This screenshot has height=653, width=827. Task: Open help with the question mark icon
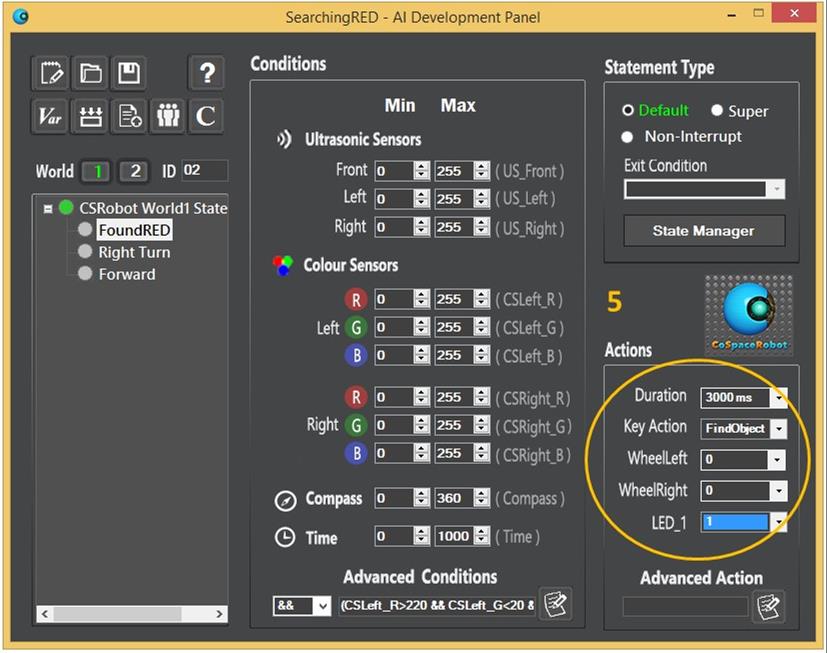tap(206, 73)
